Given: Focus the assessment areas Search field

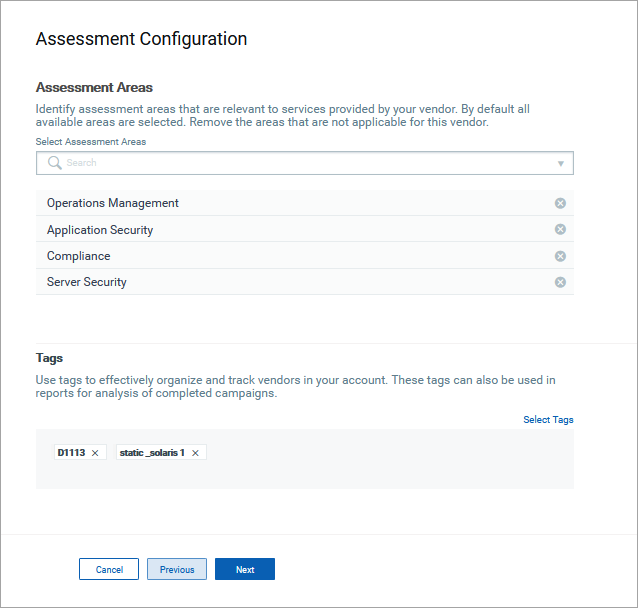Looking at the screenshot, I should click(300, 163).
